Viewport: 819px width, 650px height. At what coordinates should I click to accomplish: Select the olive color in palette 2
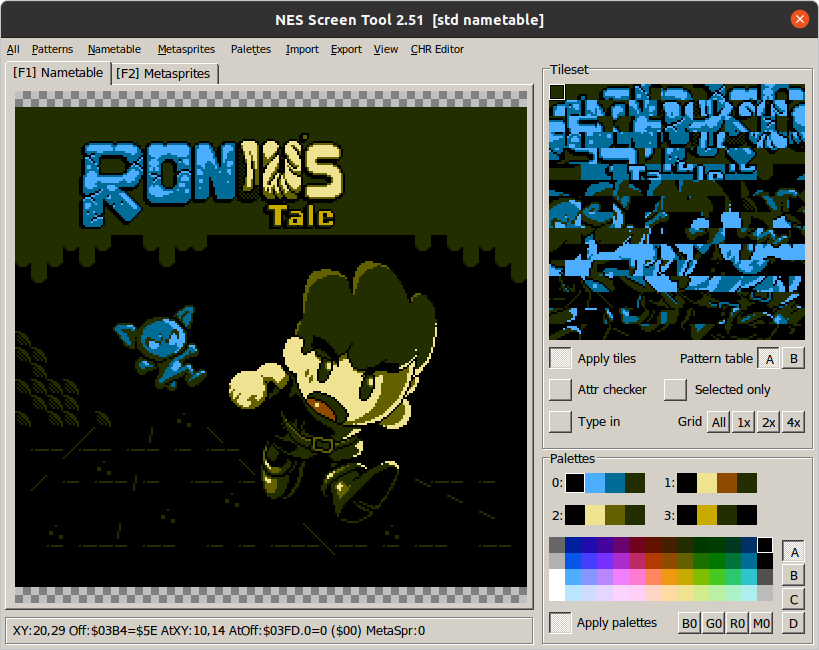pyautogui.click(x=615, y=515)
